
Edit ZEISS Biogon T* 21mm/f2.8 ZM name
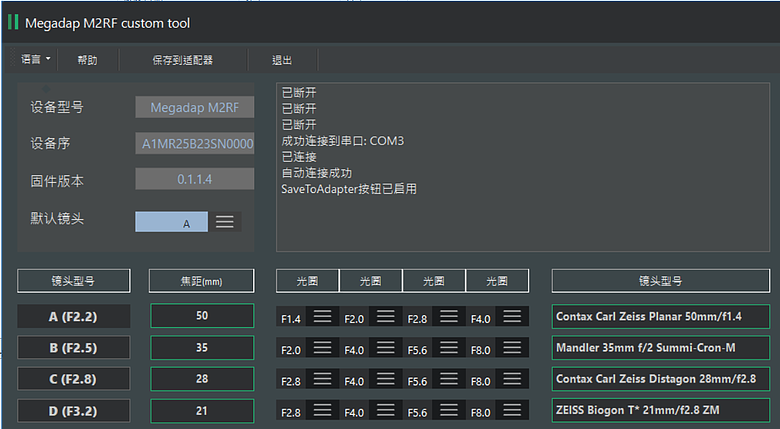(661, 411)
